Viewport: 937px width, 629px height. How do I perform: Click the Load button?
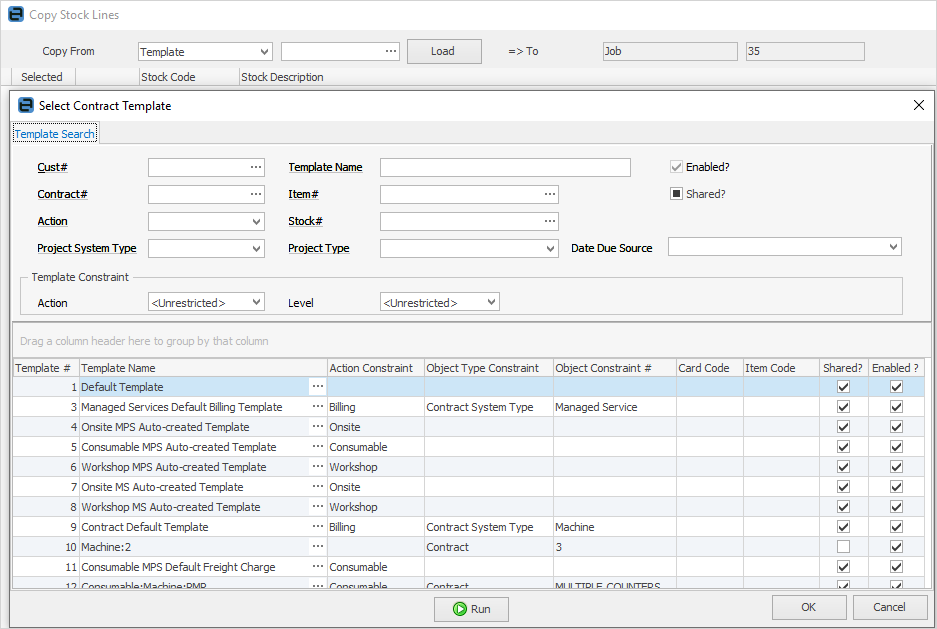tap(443, 51)
